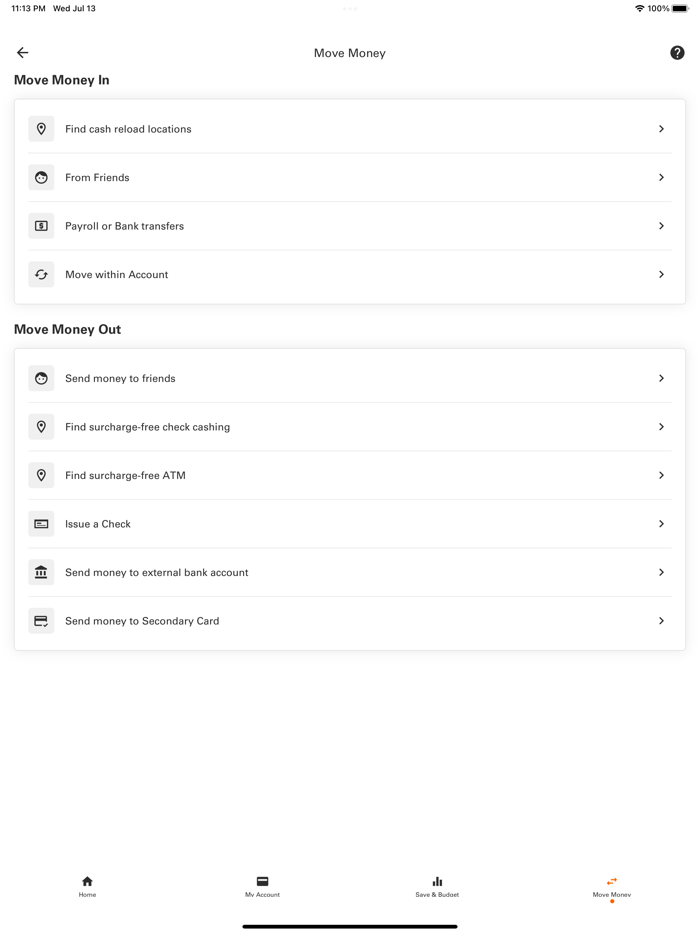
Task: Tap the back arrow
Action: (22, 52)
